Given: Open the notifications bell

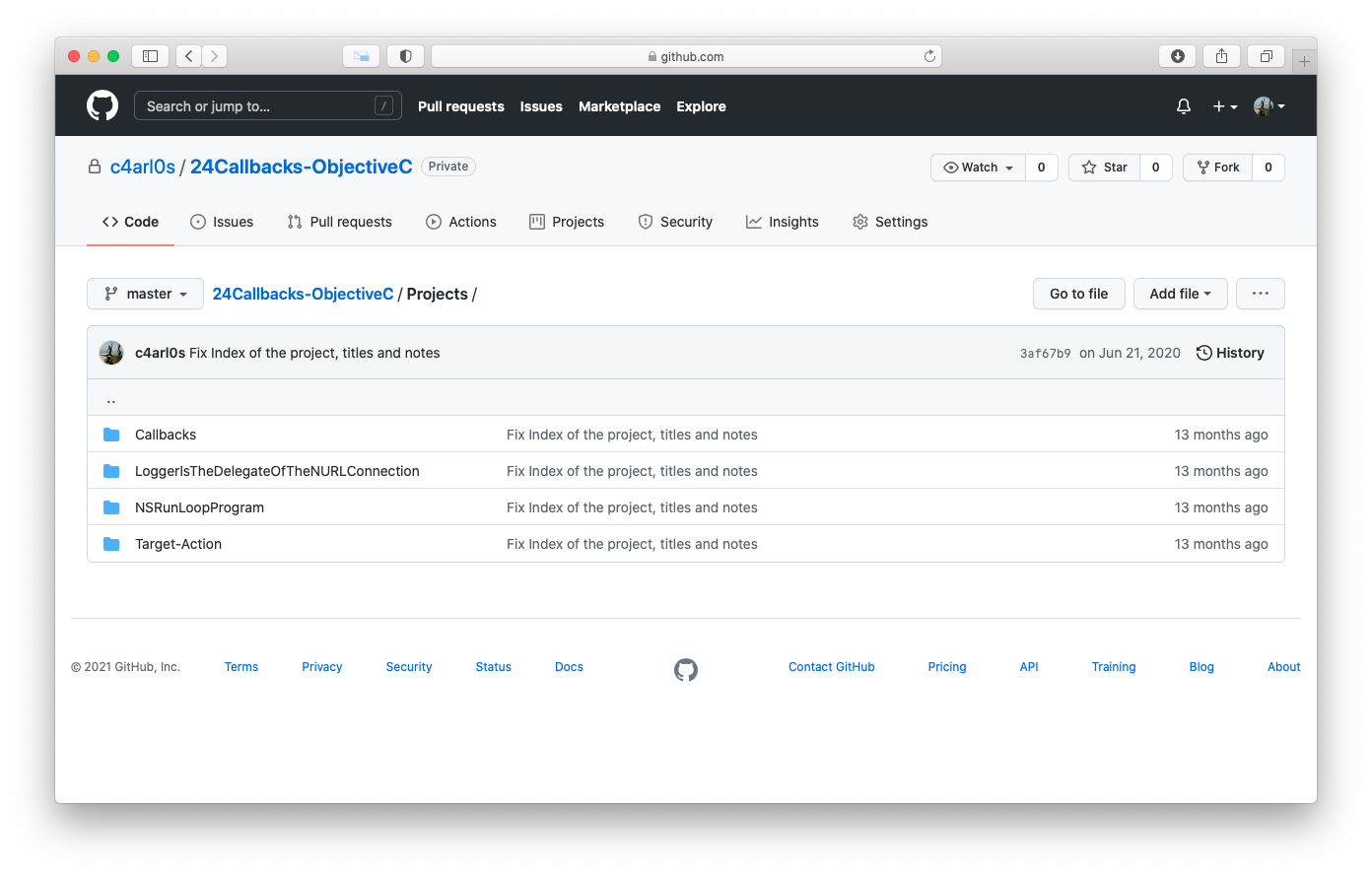Looking at the screenshot, I should click(1184, 106).
